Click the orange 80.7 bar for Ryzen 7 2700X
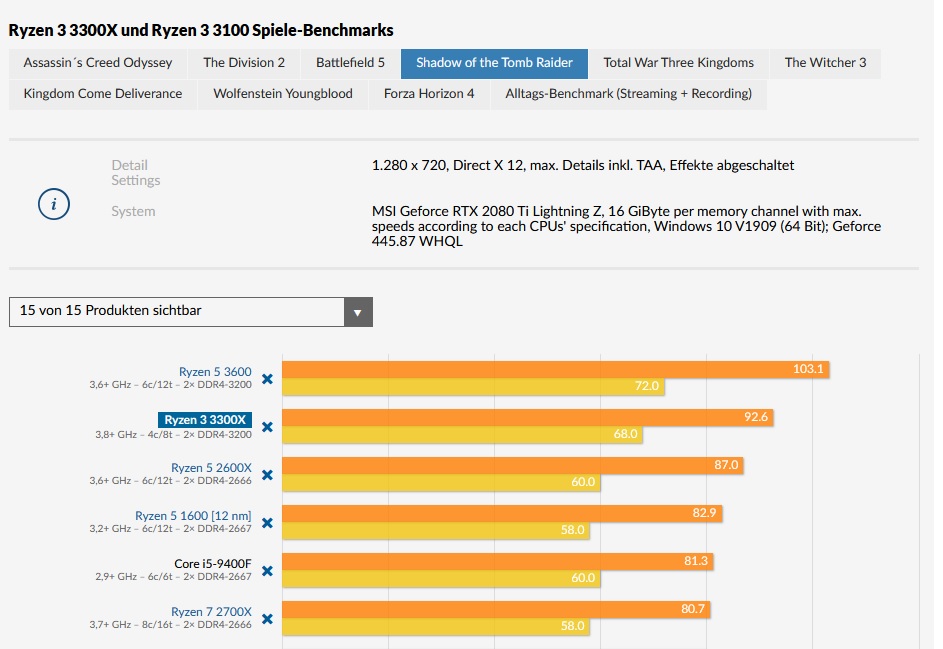 click(496, 609)
